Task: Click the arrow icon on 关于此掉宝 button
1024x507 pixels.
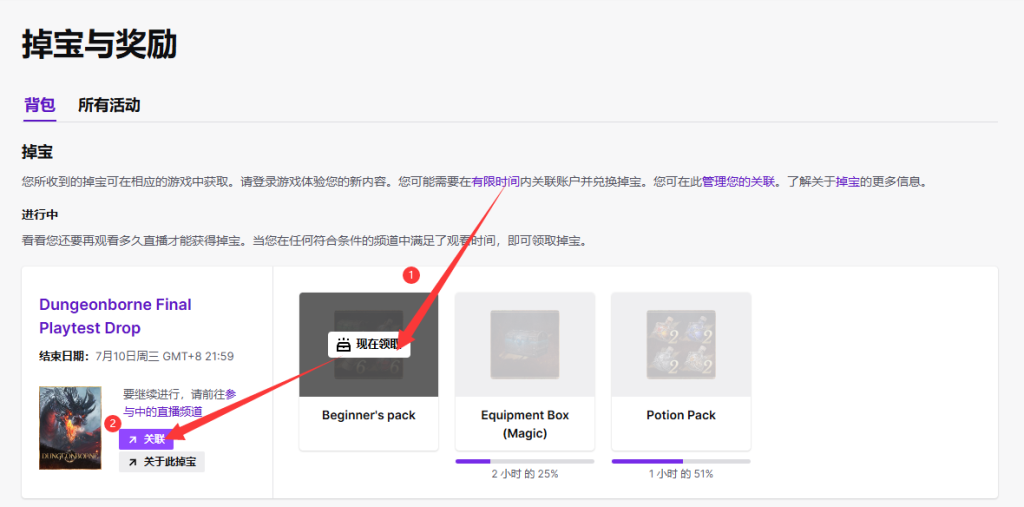Action: click(132, 462)
